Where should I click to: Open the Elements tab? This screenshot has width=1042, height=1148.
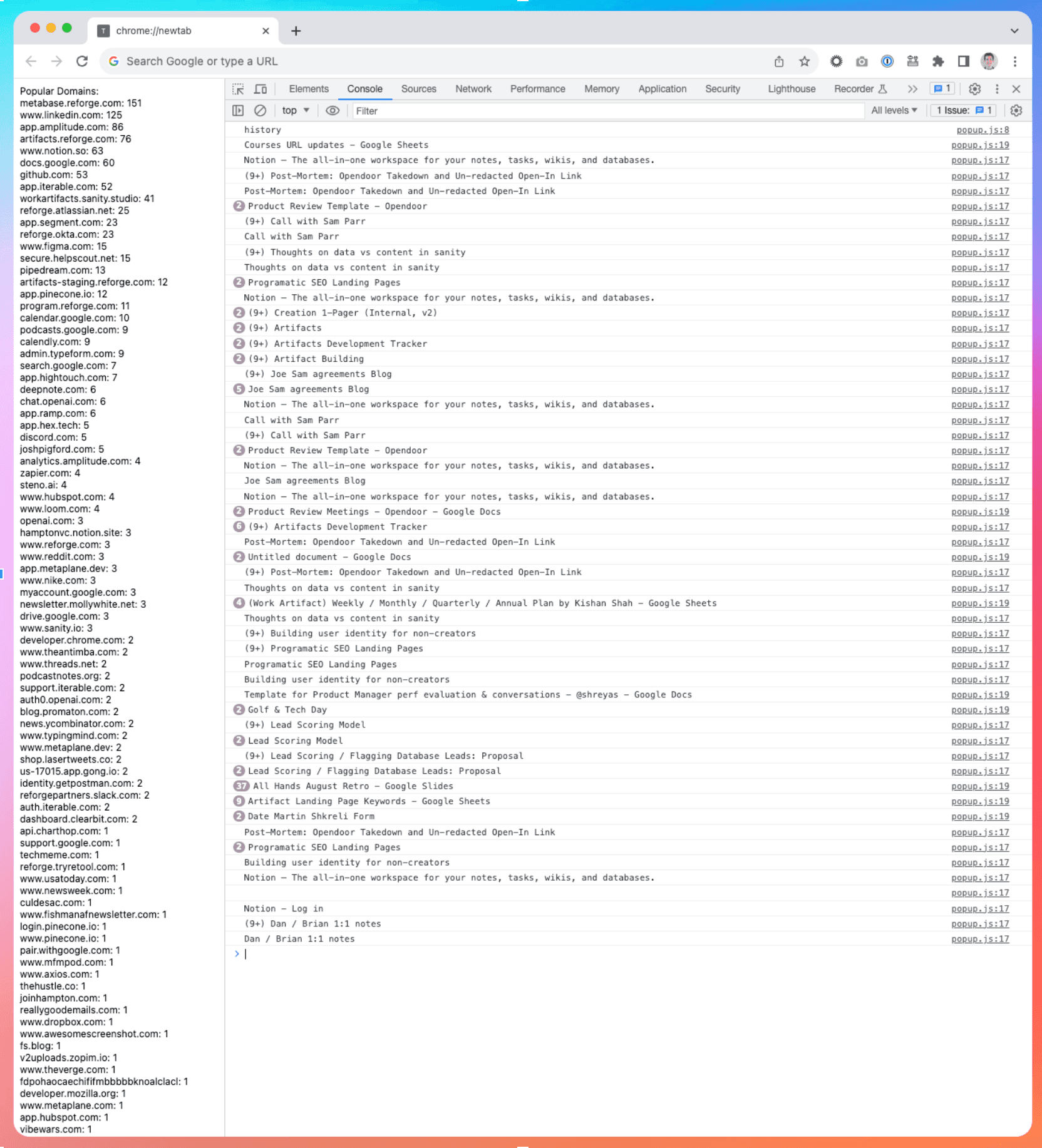coord(309,89)
